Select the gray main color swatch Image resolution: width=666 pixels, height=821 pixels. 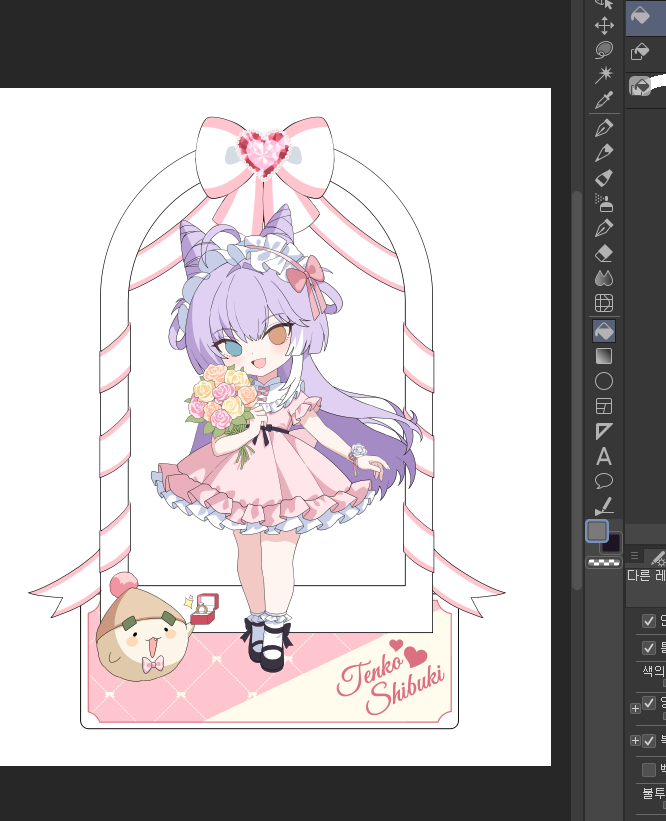597,531
